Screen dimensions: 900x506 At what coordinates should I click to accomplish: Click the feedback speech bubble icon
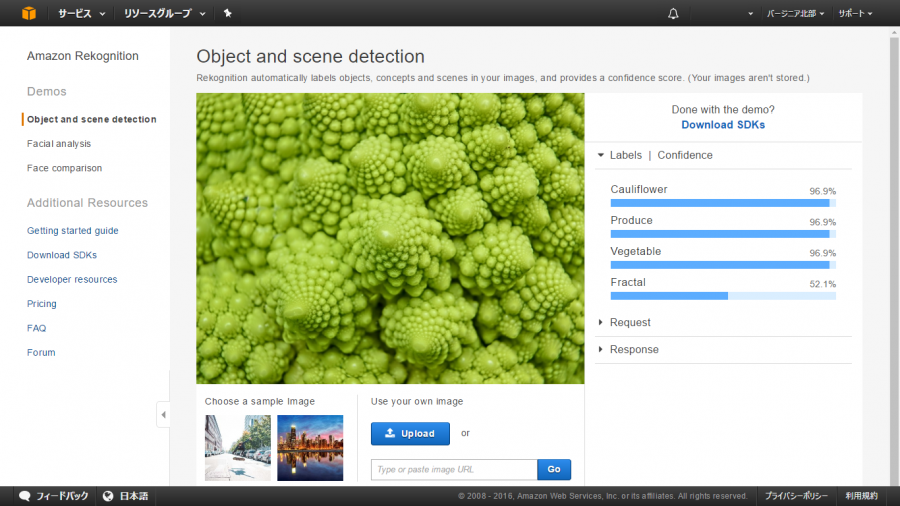click(x=25, y=496)
